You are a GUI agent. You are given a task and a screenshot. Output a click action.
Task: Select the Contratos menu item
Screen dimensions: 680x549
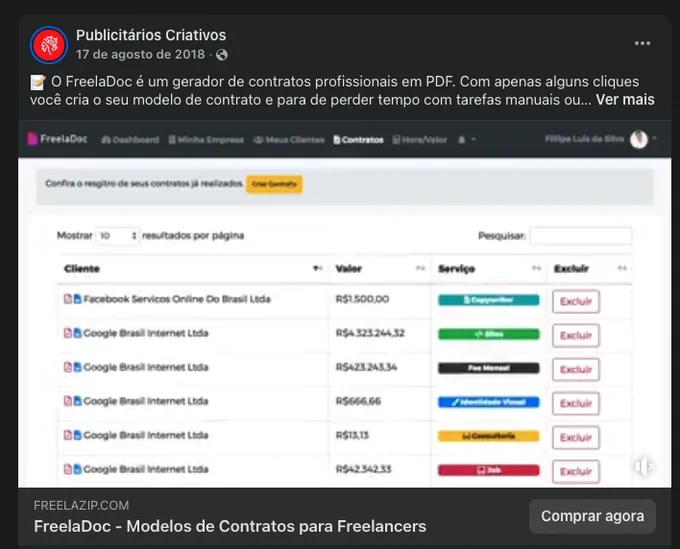pos(359,140)
